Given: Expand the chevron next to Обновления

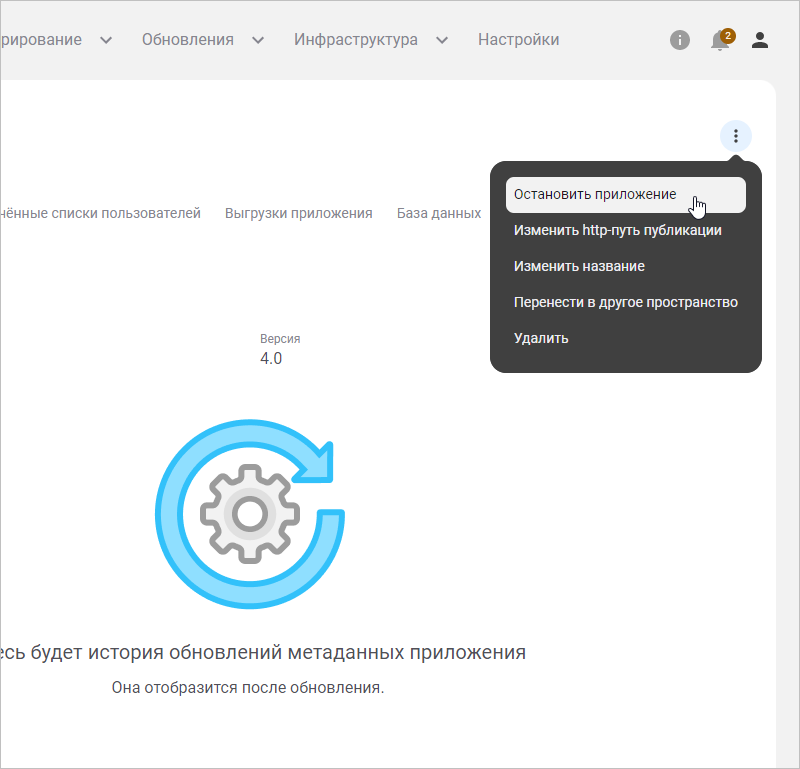Looking at the screenshot, I should point(258,40).
